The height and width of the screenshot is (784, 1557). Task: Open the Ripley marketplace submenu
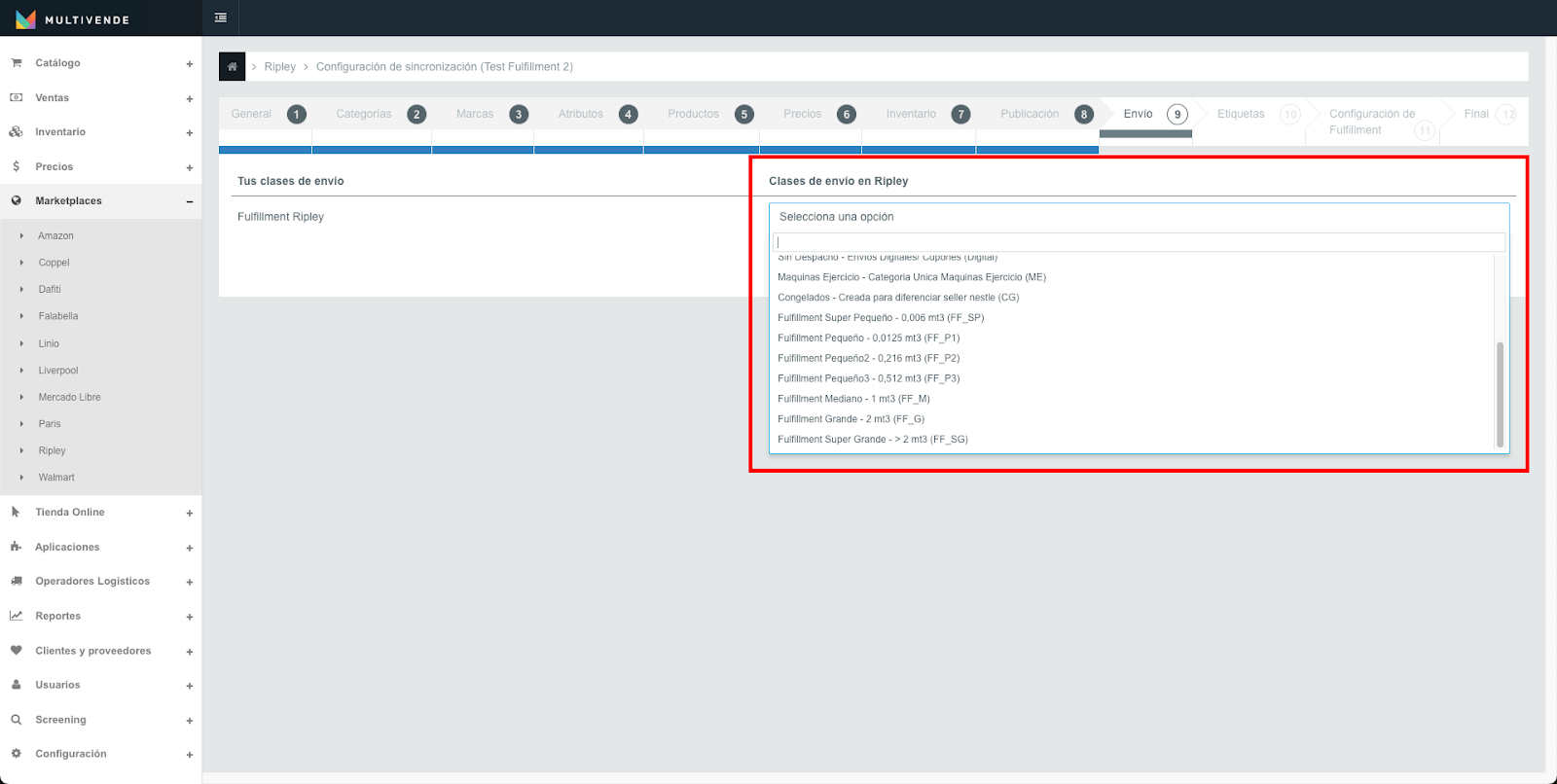[x=53, y=450]
